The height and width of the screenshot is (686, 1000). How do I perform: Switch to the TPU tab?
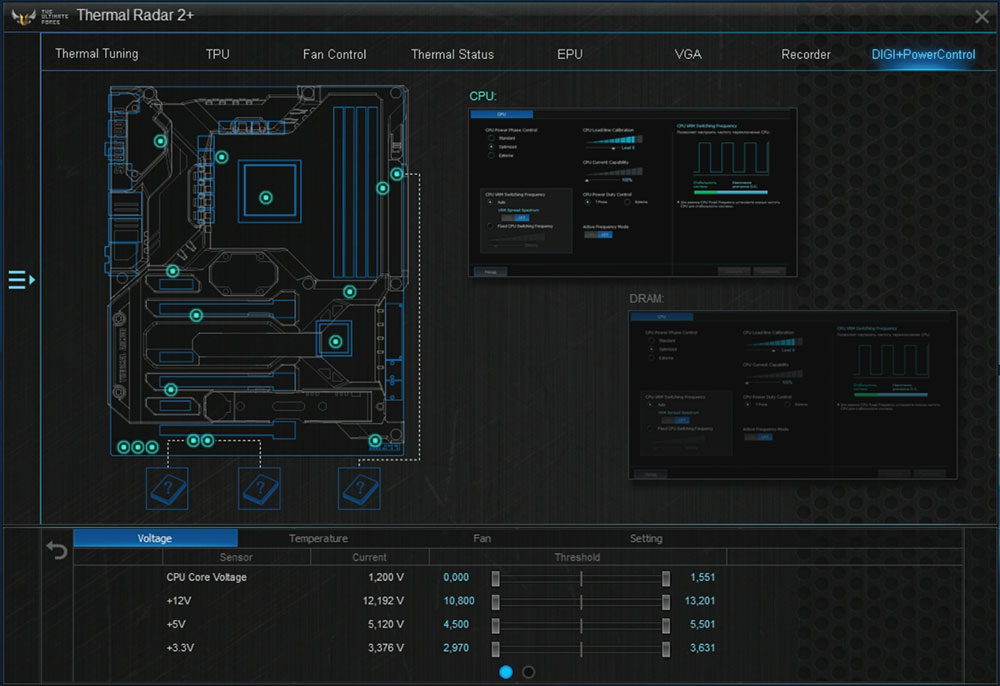click(217, 54)
